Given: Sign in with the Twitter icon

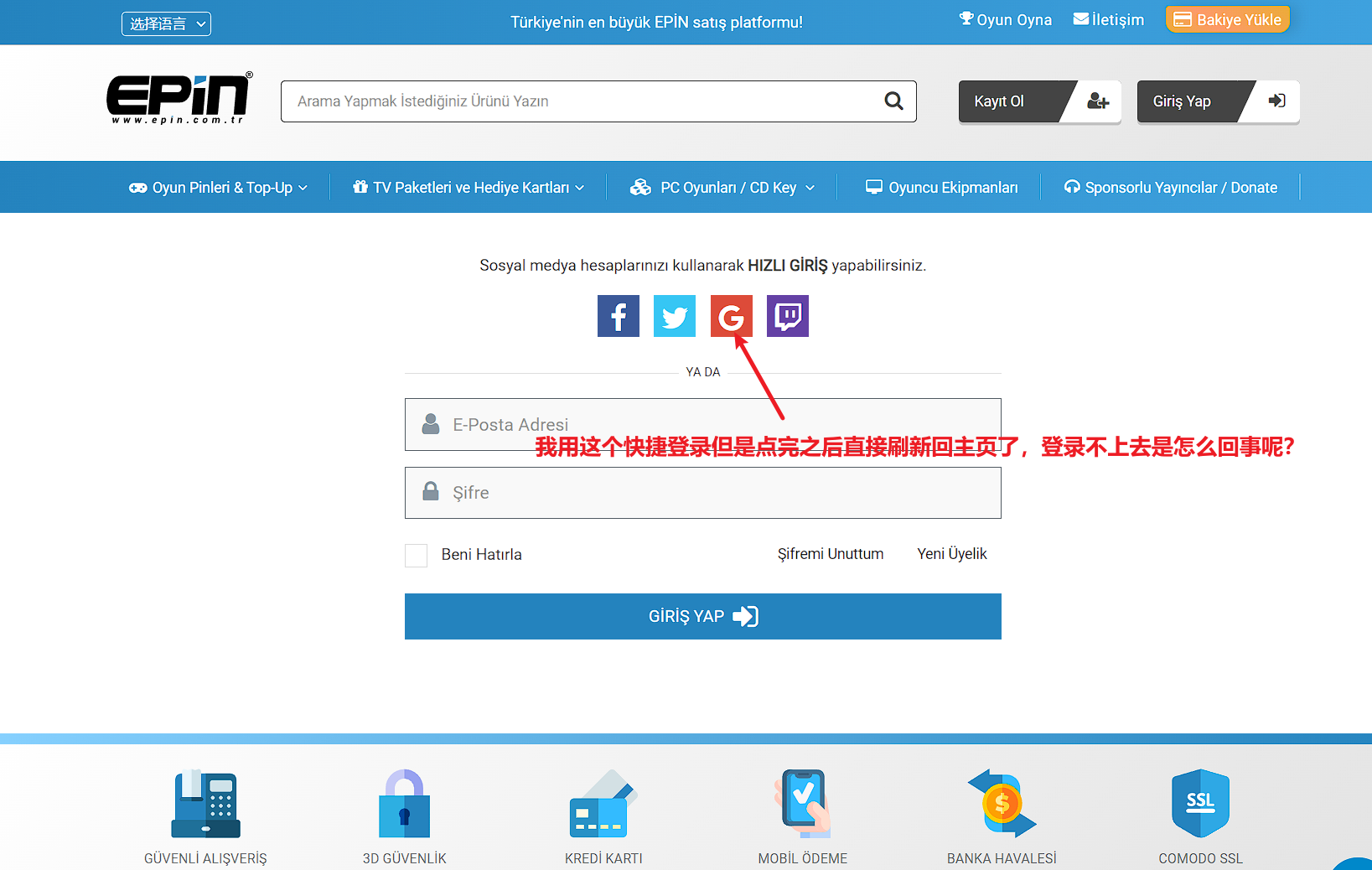Looking at the screenshot, I should pos(675,316).
